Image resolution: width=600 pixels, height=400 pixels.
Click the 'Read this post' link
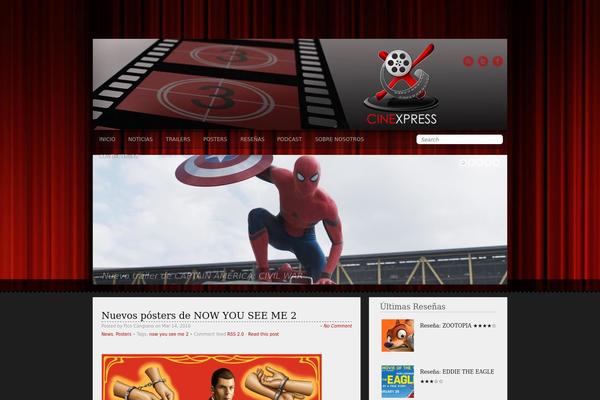(x=263, y=334)
